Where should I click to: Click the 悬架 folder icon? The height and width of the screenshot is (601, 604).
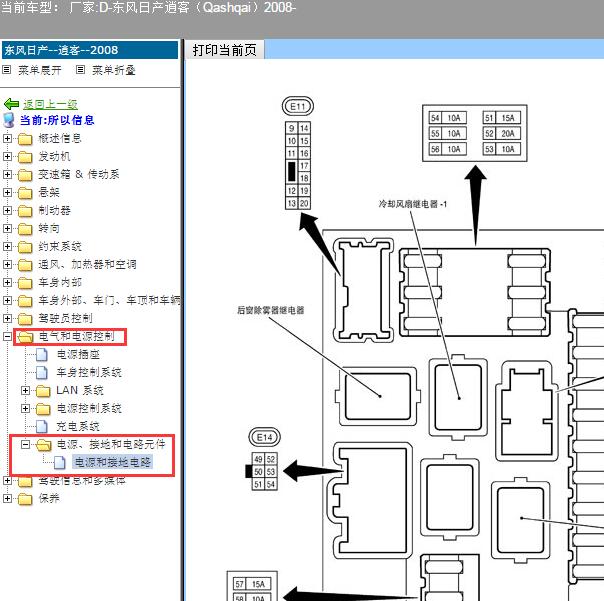25,193
